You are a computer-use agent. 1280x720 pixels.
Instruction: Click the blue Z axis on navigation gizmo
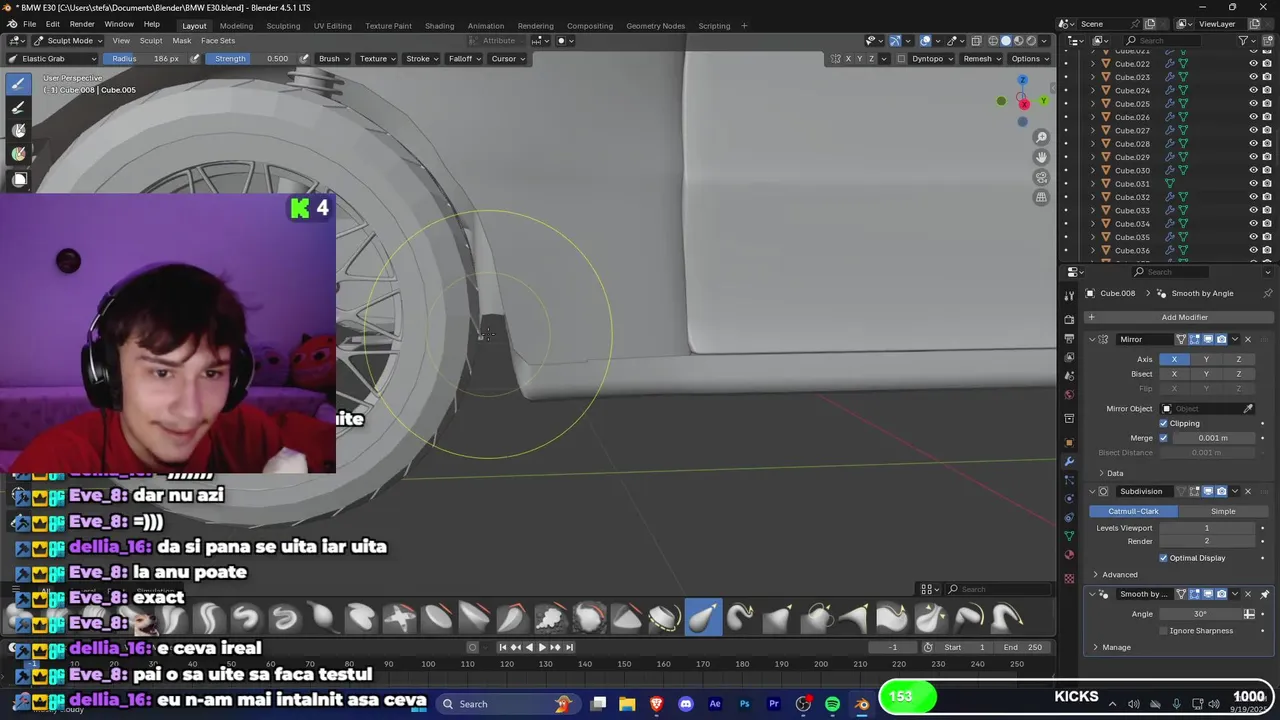pos(1022,80)
